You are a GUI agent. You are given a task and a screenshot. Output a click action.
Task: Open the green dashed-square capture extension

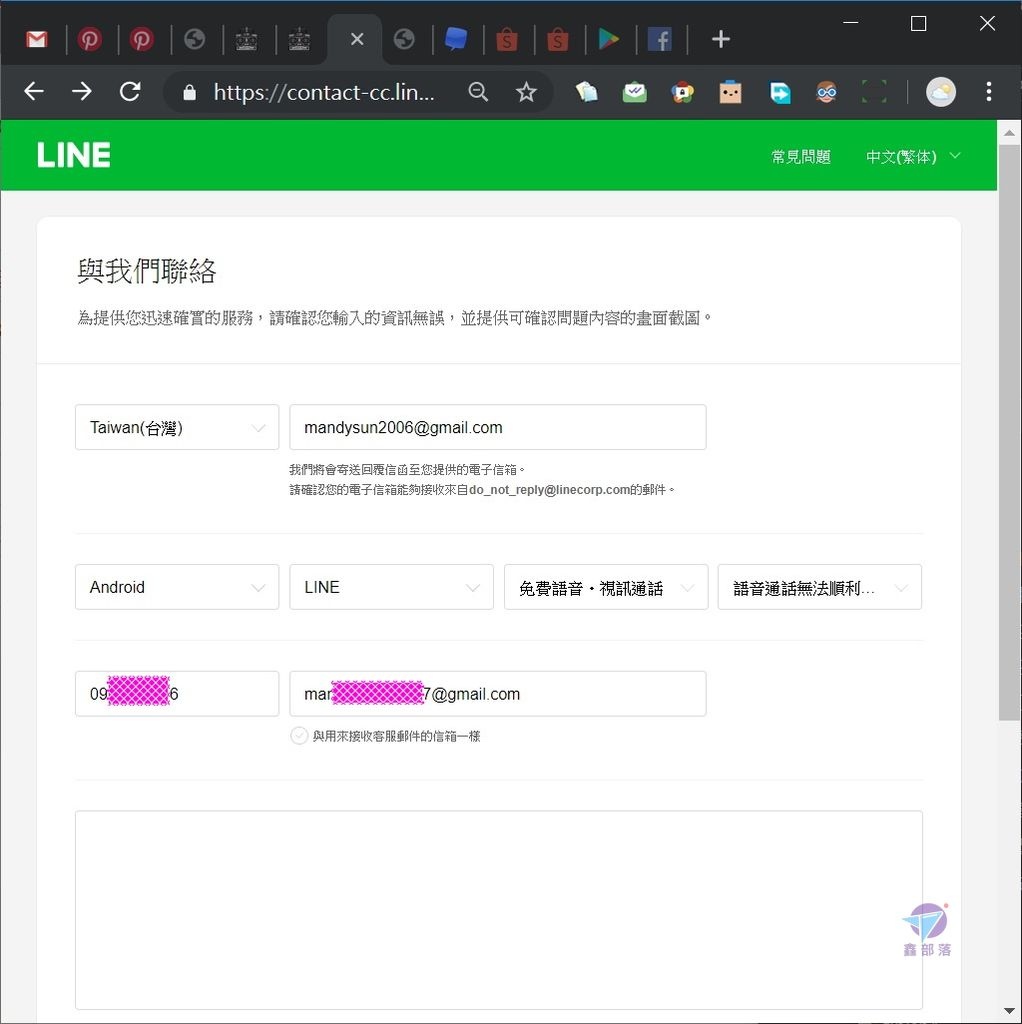[874, 92]
